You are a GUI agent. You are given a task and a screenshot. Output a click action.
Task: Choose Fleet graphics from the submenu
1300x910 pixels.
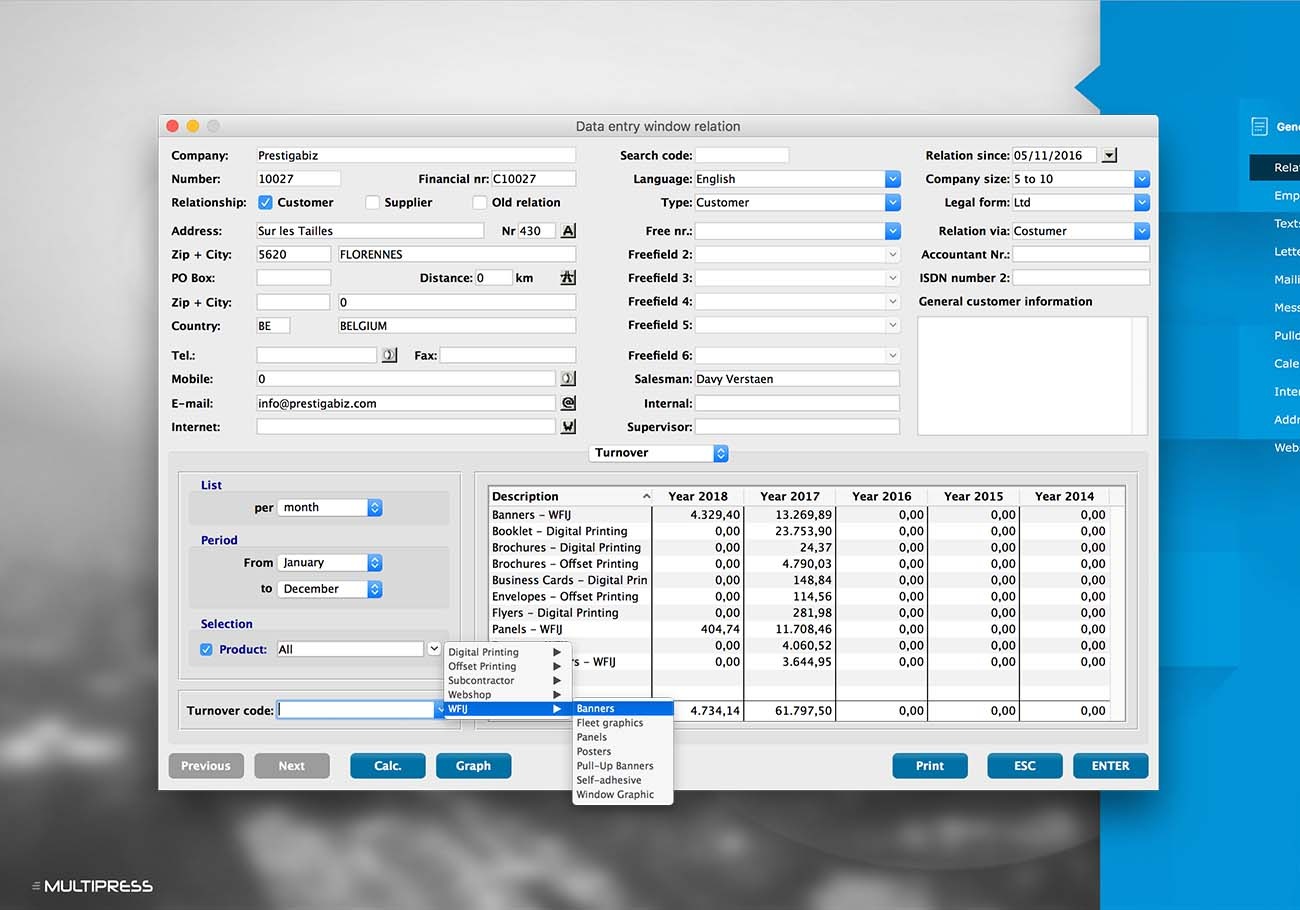point(623,723)
